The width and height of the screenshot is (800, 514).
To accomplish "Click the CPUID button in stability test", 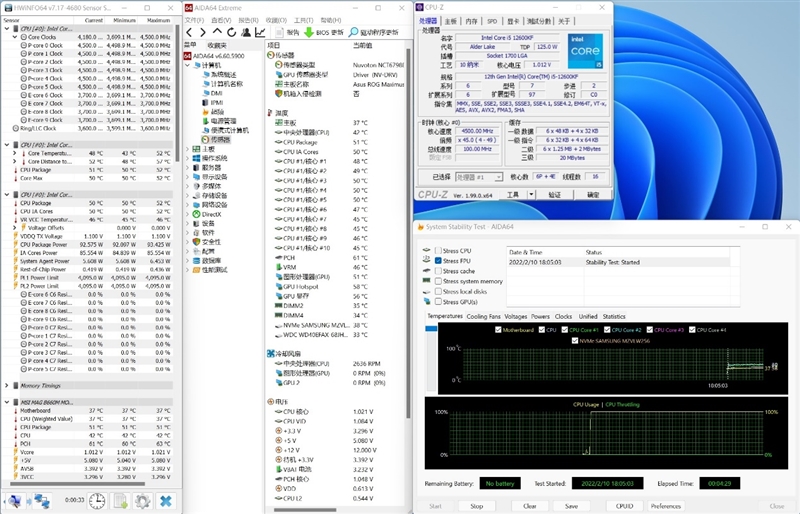I will pyautogui.click(x=624, y=506).
